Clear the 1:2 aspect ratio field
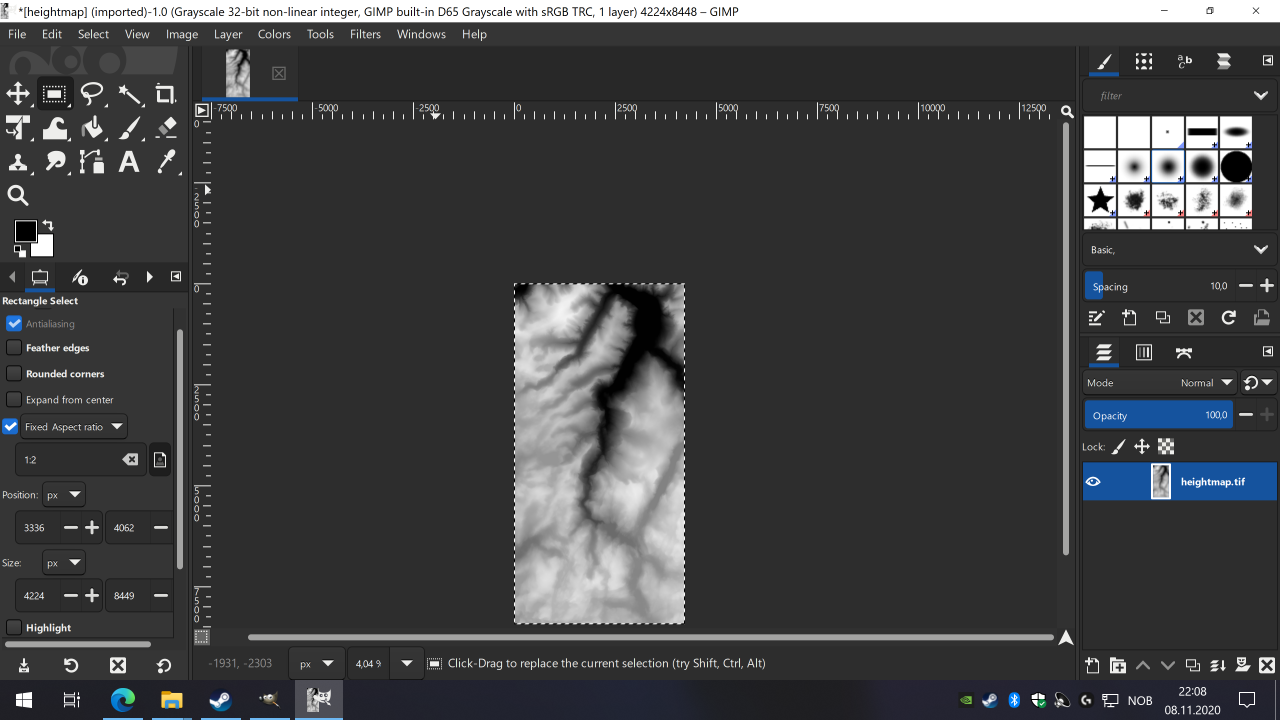This screenshot has height=720, width=1280. click(130, 460)
